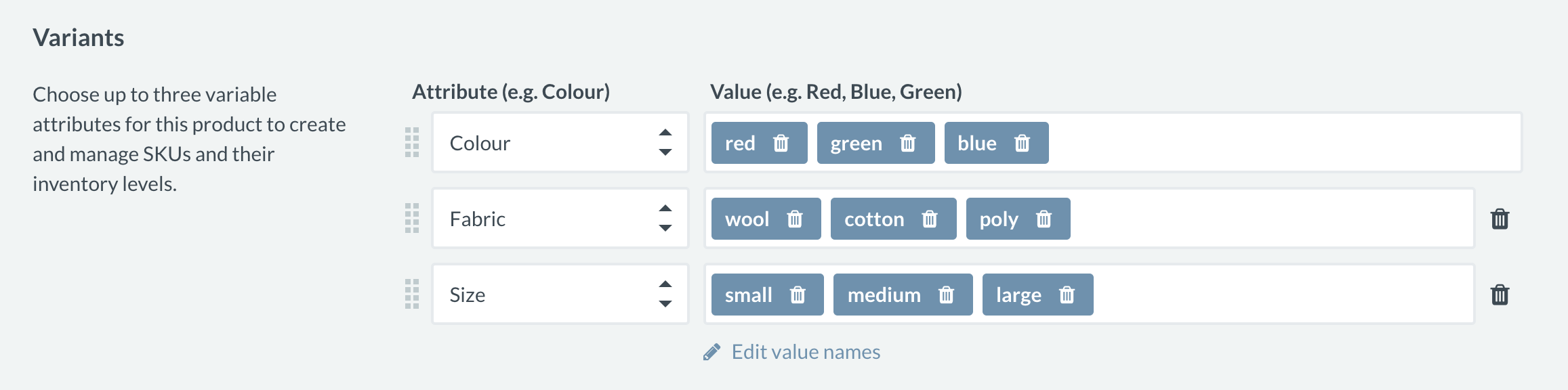Click the Fabric row drag handle
The height and width of the screenshot is (390, 1568).
click(412, 218)
